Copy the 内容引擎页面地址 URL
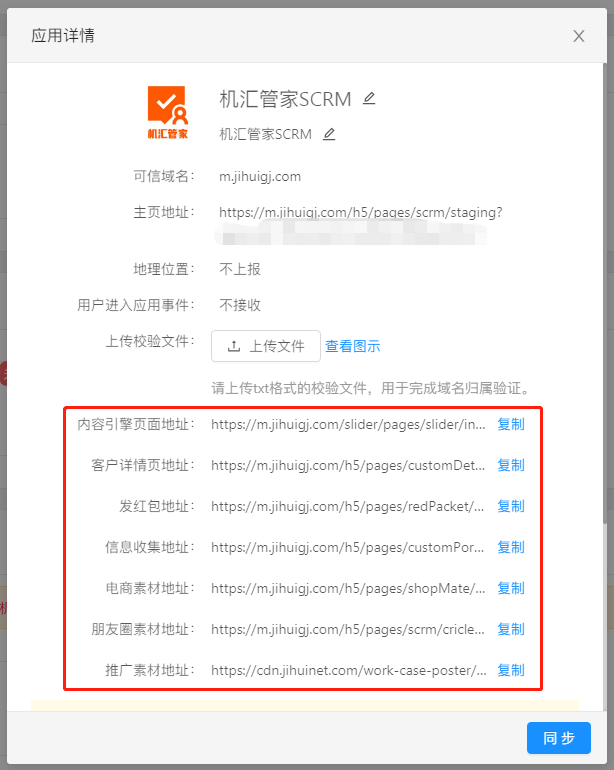 click(511, 424)
